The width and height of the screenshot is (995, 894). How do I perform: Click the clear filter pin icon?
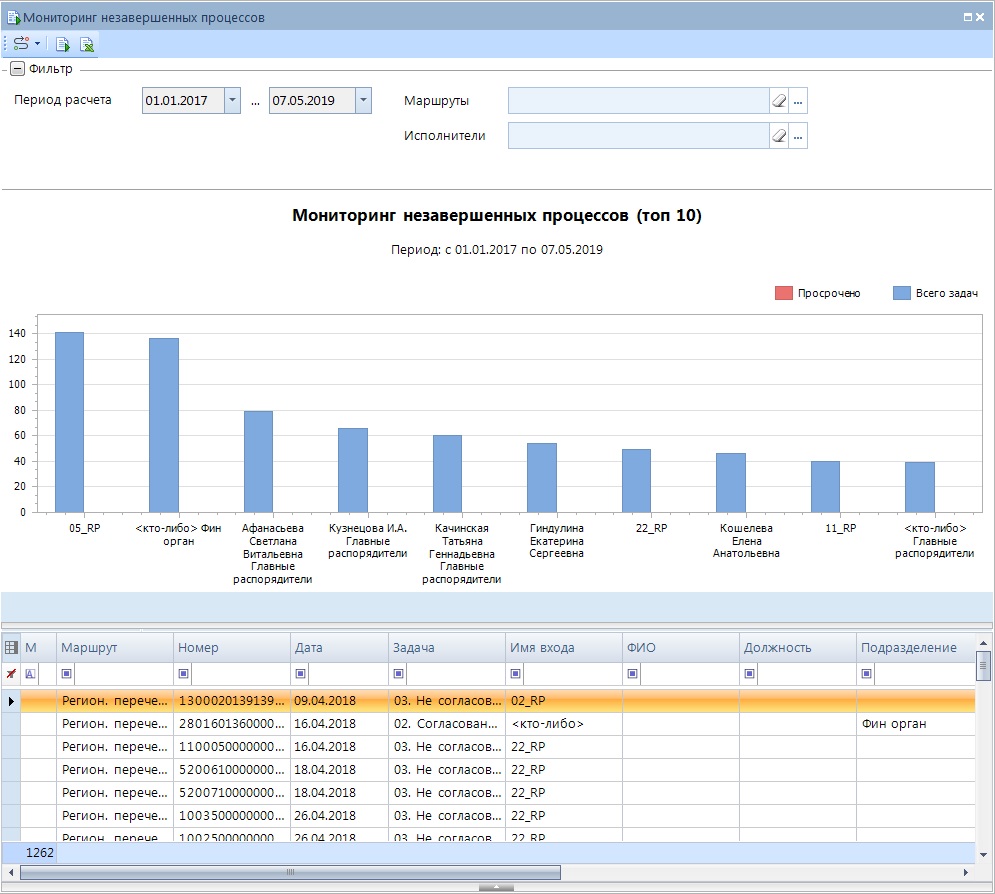click(x=11, y=674)
